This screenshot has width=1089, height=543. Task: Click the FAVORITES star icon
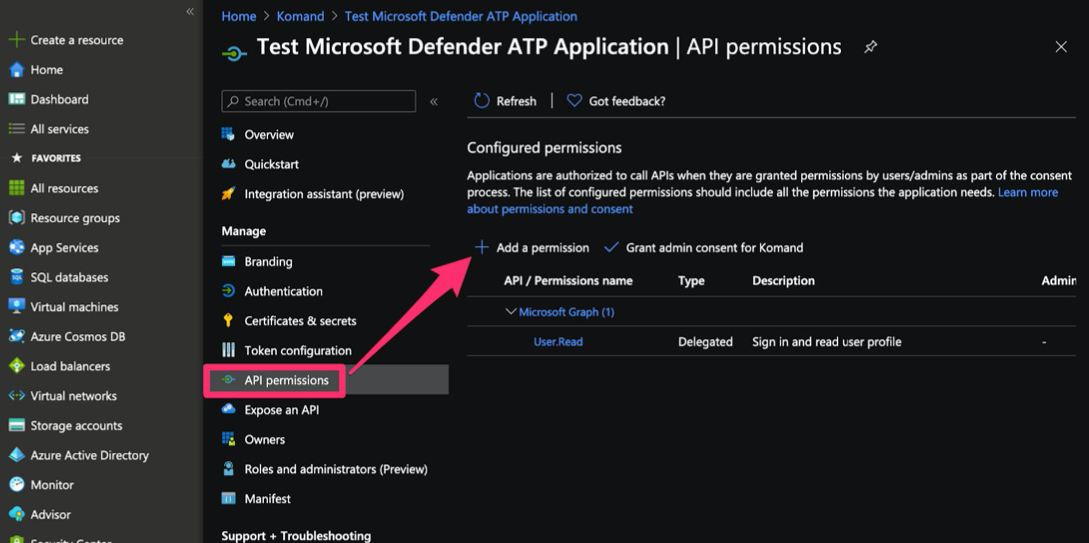coord(17,158)
